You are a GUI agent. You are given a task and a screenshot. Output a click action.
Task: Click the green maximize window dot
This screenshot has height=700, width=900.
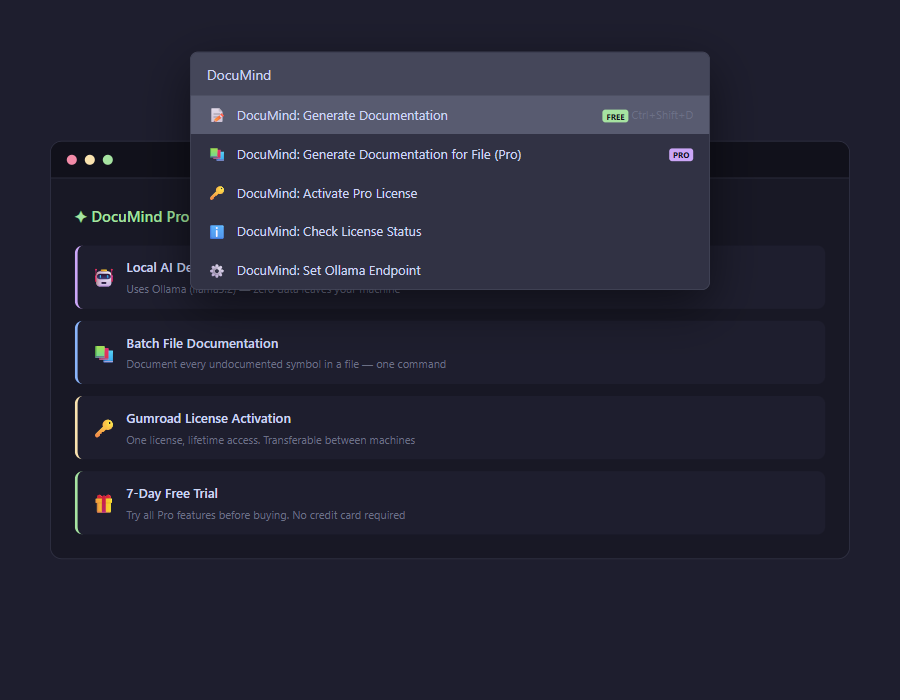[108, 160]
